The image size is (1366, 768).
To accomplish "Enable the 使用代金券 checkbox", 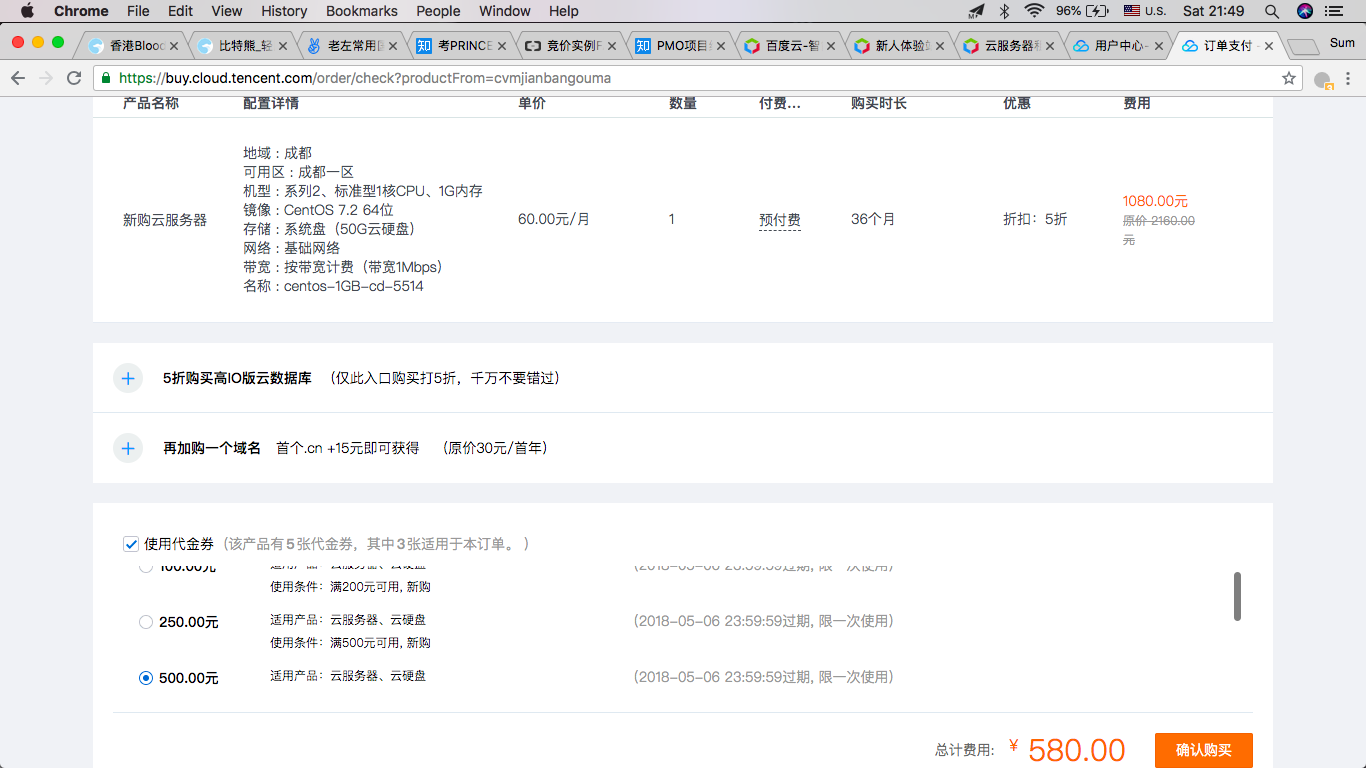I will [x=131, y=543].
